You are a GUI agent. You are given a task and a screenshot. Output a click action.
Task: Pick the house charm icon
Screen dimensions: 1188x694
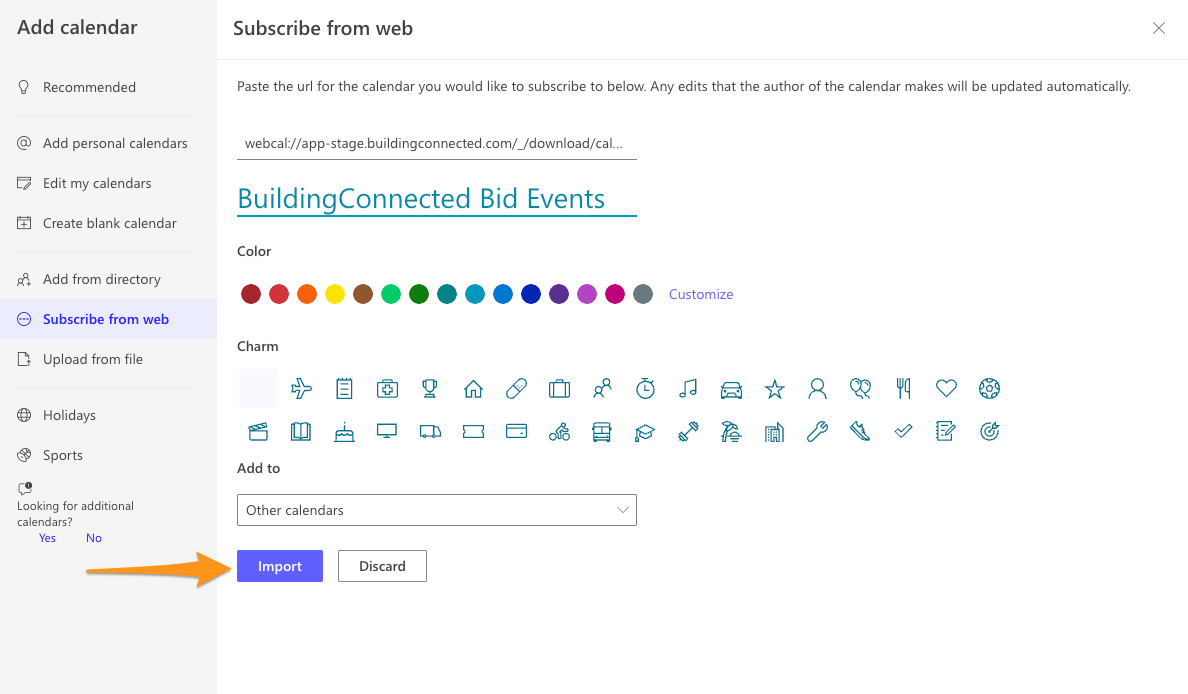click(x=473, y=389)
